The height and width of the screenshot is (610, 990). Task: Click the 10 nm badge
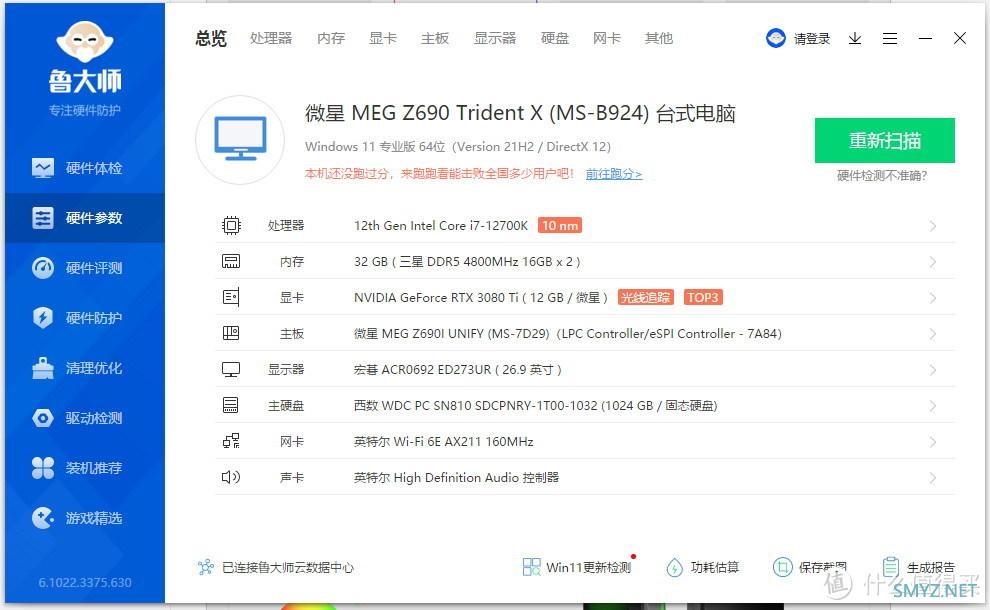560,225
